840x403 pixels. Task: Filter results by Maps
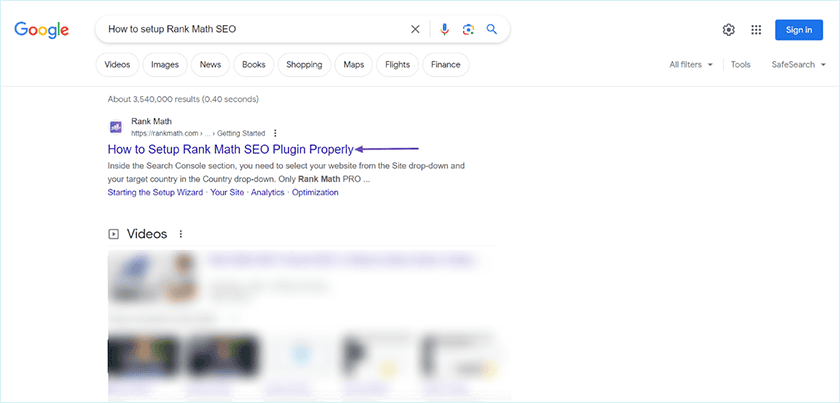(x=354, y=64)
